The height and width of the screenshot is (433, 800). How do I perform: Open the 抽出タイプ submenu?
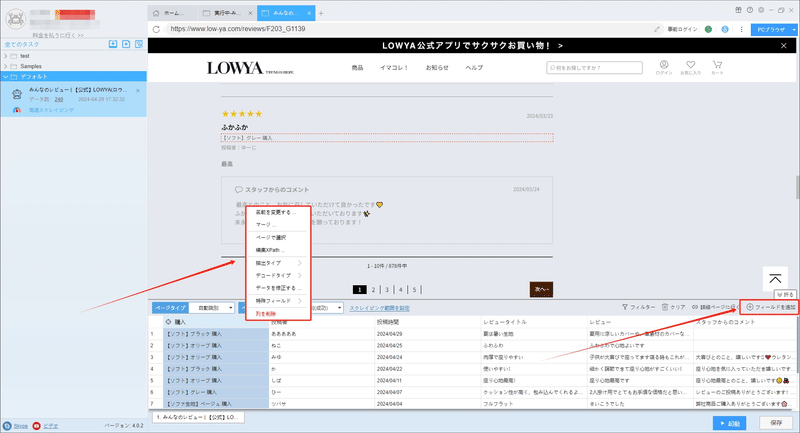(278, 263)
